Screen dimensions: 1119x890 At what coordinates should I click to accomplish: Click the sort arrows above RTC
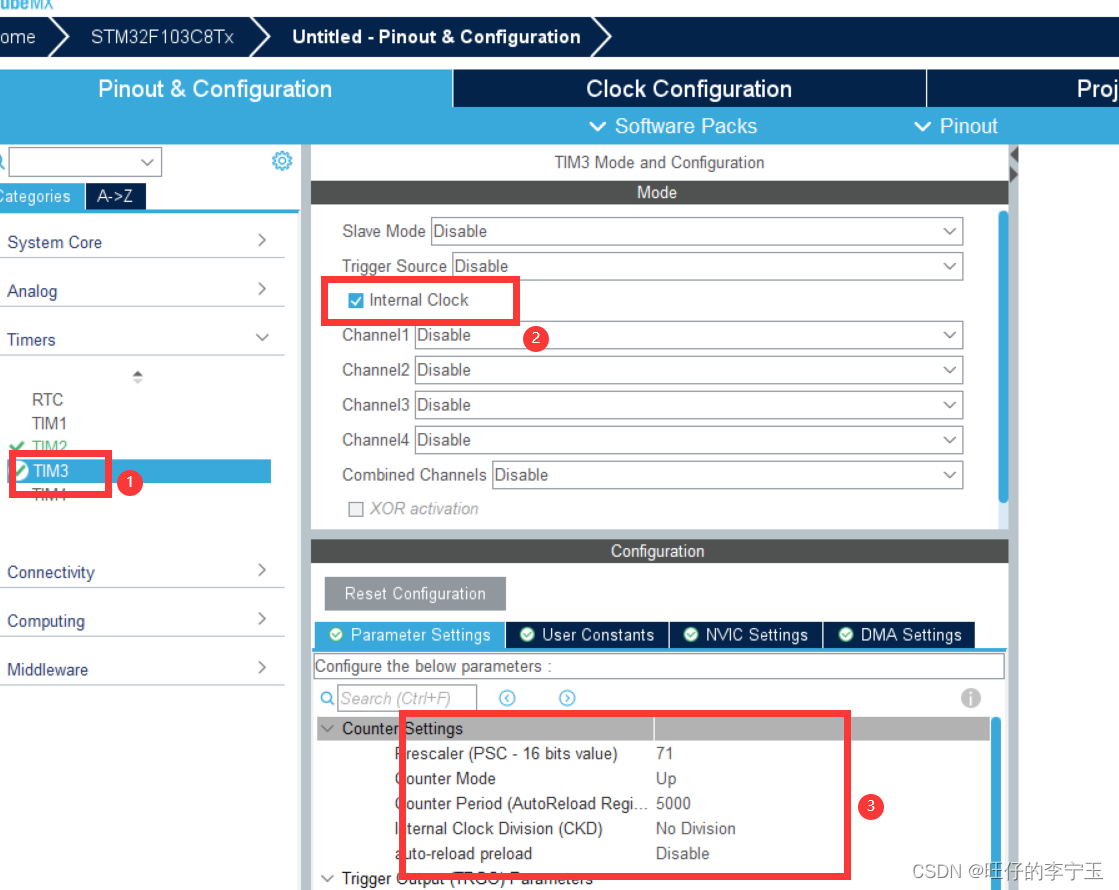click(x=138, y=377)
